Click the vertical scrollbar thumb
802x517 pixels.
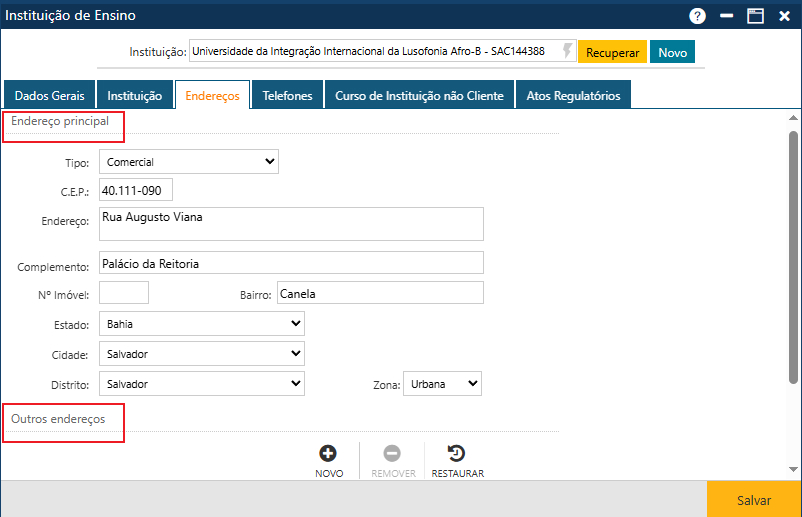pyautogui.click(x=793, y=257)
